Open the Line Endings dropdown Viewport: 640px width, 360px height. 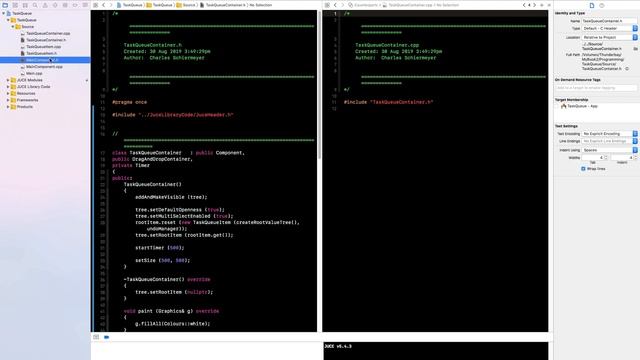[x=609, y=141]
